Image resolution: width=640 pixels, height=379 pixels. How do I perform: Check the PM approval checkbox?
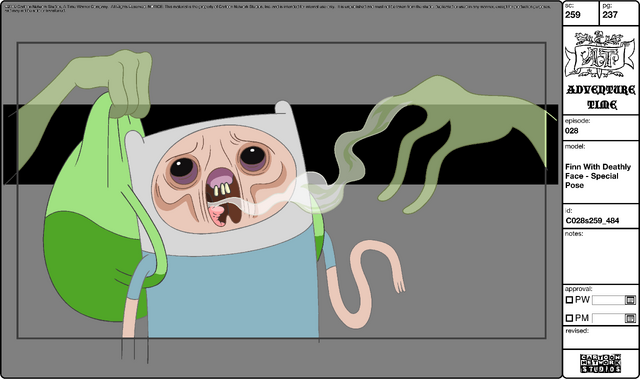(x=569, y=318)
